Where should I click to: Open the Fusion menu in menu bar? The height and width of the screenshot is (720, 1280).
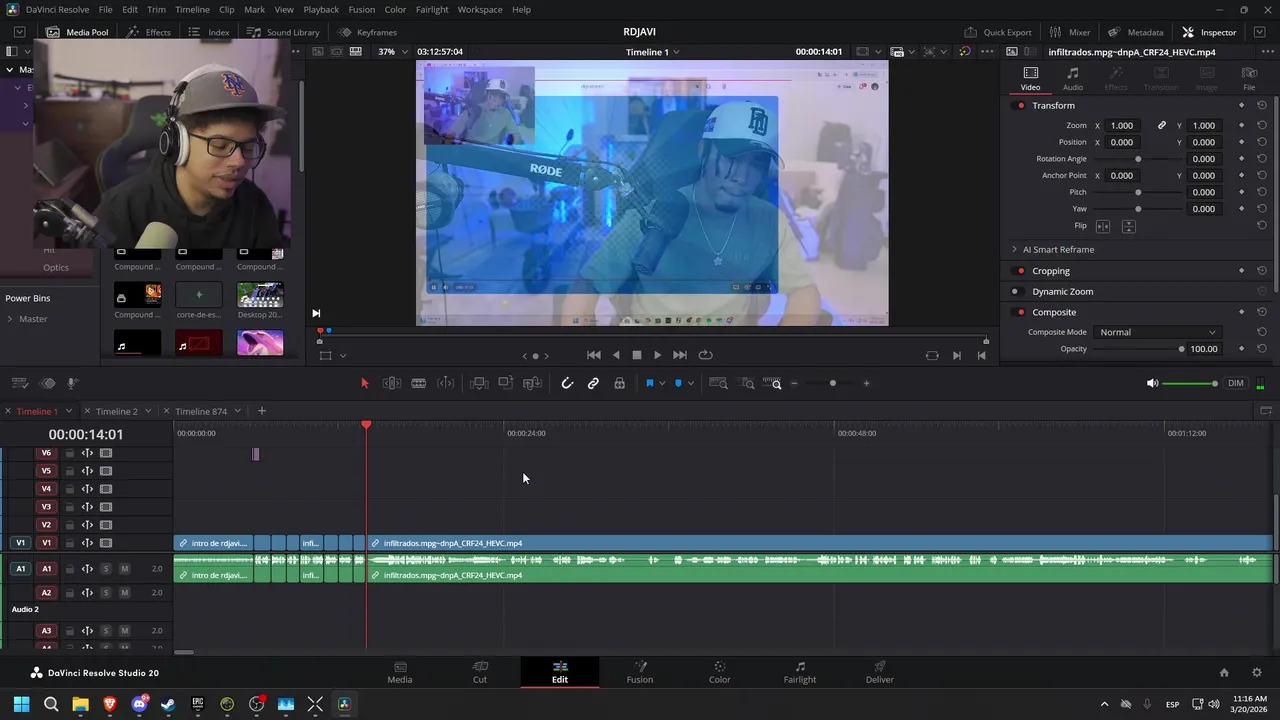362,9
